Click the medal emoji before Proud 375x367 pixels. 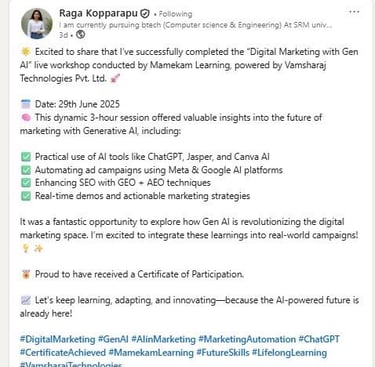(x=26, y=274)
